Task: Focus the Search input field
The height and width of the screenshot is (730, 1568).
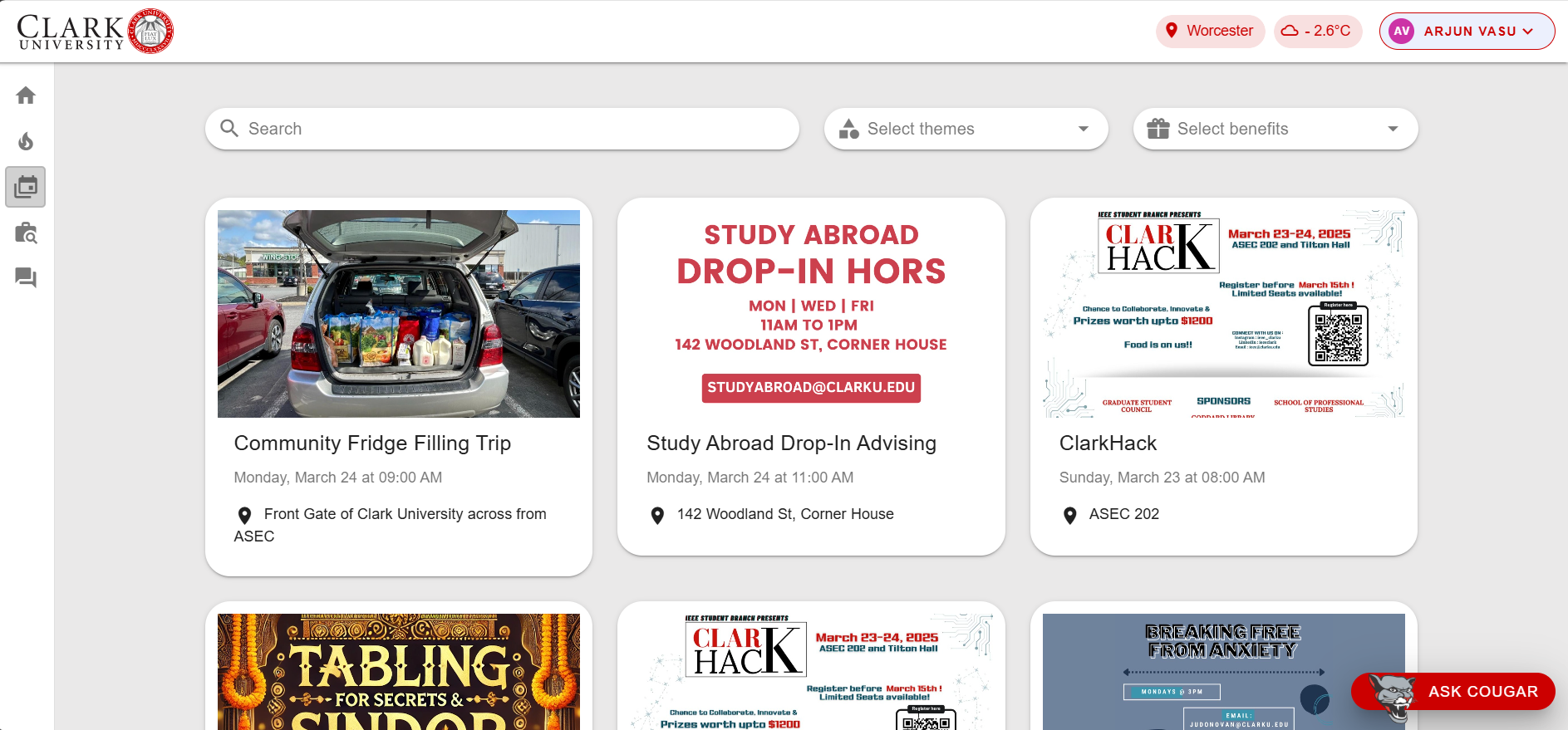Action: pos(502,129)
